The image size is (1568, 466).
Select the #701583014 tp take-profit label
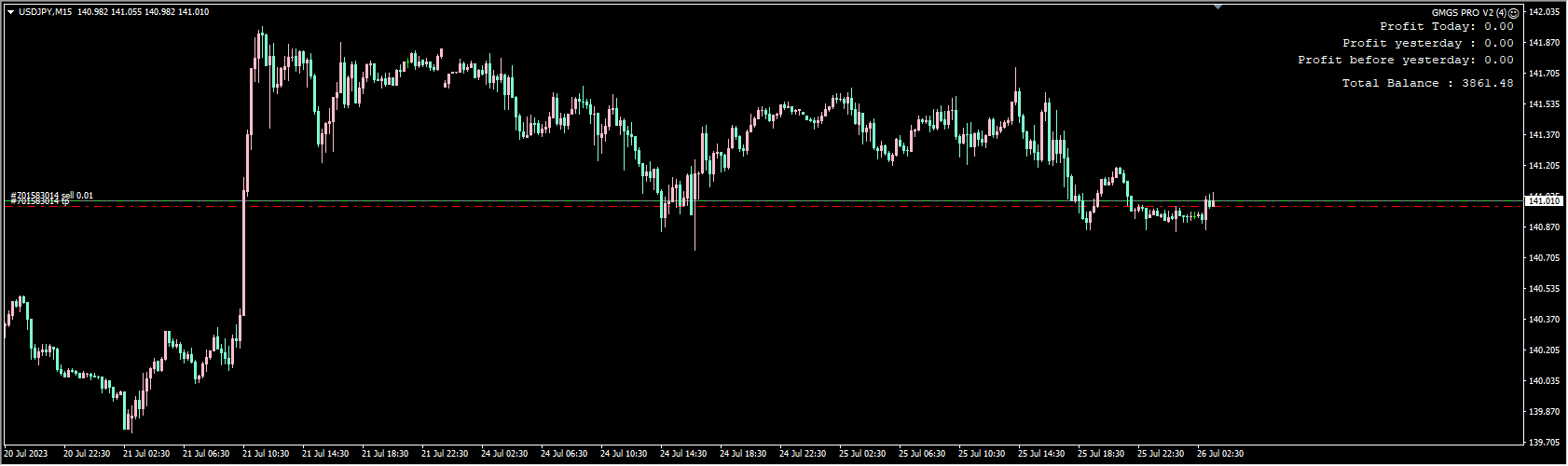(40, 201)
